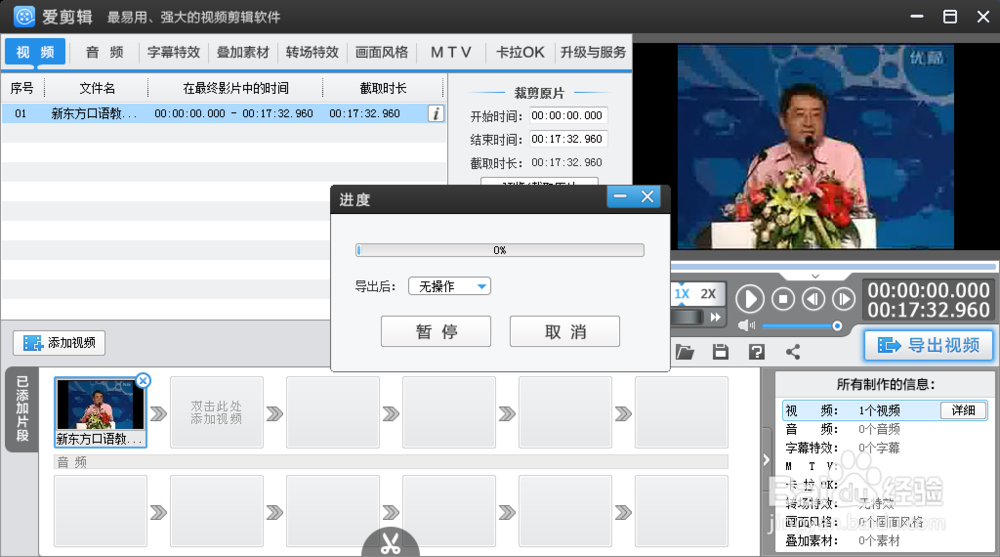Open the 导出后 dropdown
The image size is (1000, 557).
[x=450, y=286]
